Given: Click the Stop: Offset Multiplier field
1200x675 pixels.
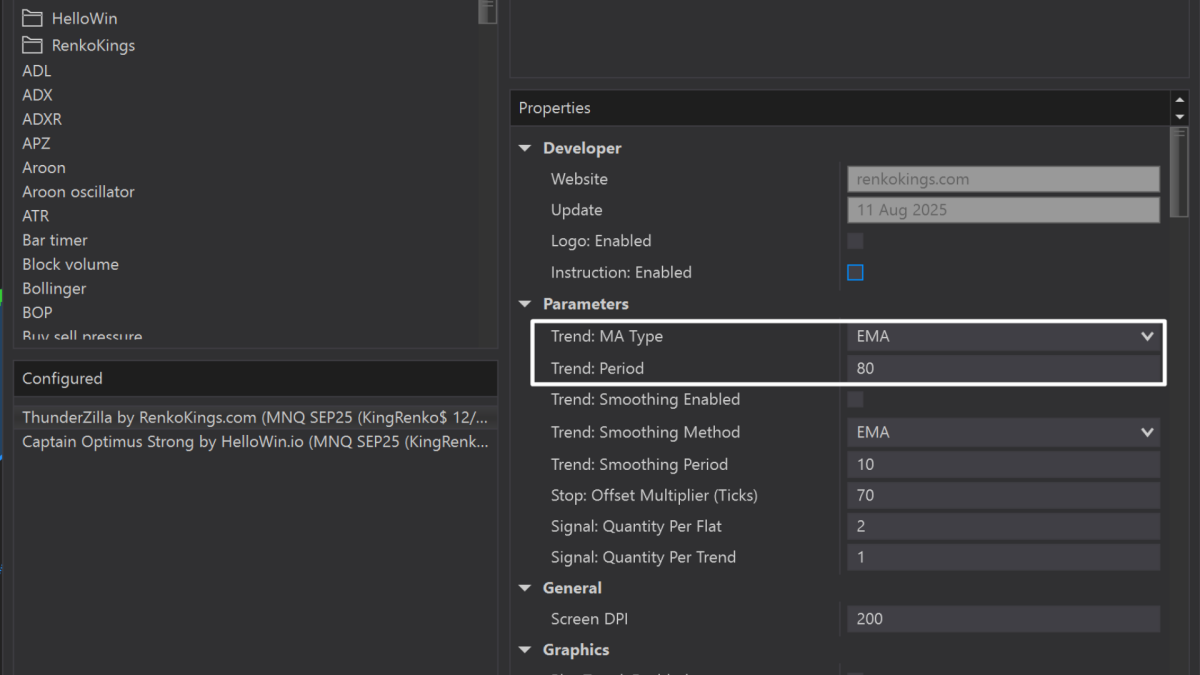Looking at the screenshot, I should point(1003,496).
